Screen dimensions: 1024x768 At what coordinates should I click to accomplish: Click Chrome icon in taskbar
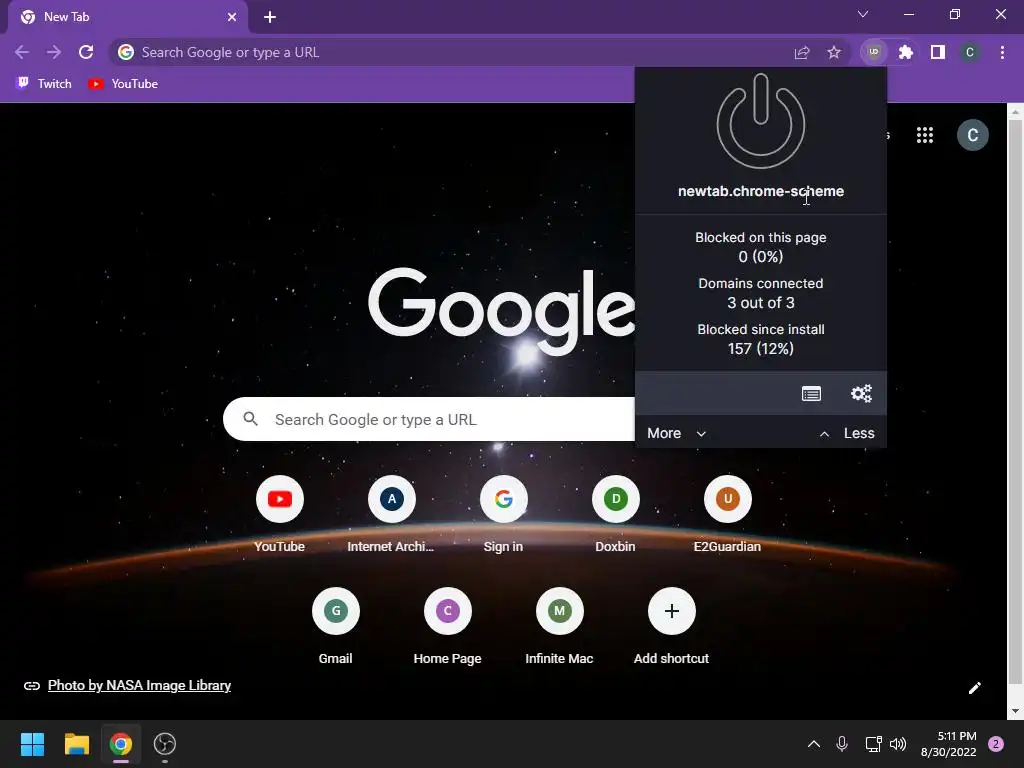(121, 744)
